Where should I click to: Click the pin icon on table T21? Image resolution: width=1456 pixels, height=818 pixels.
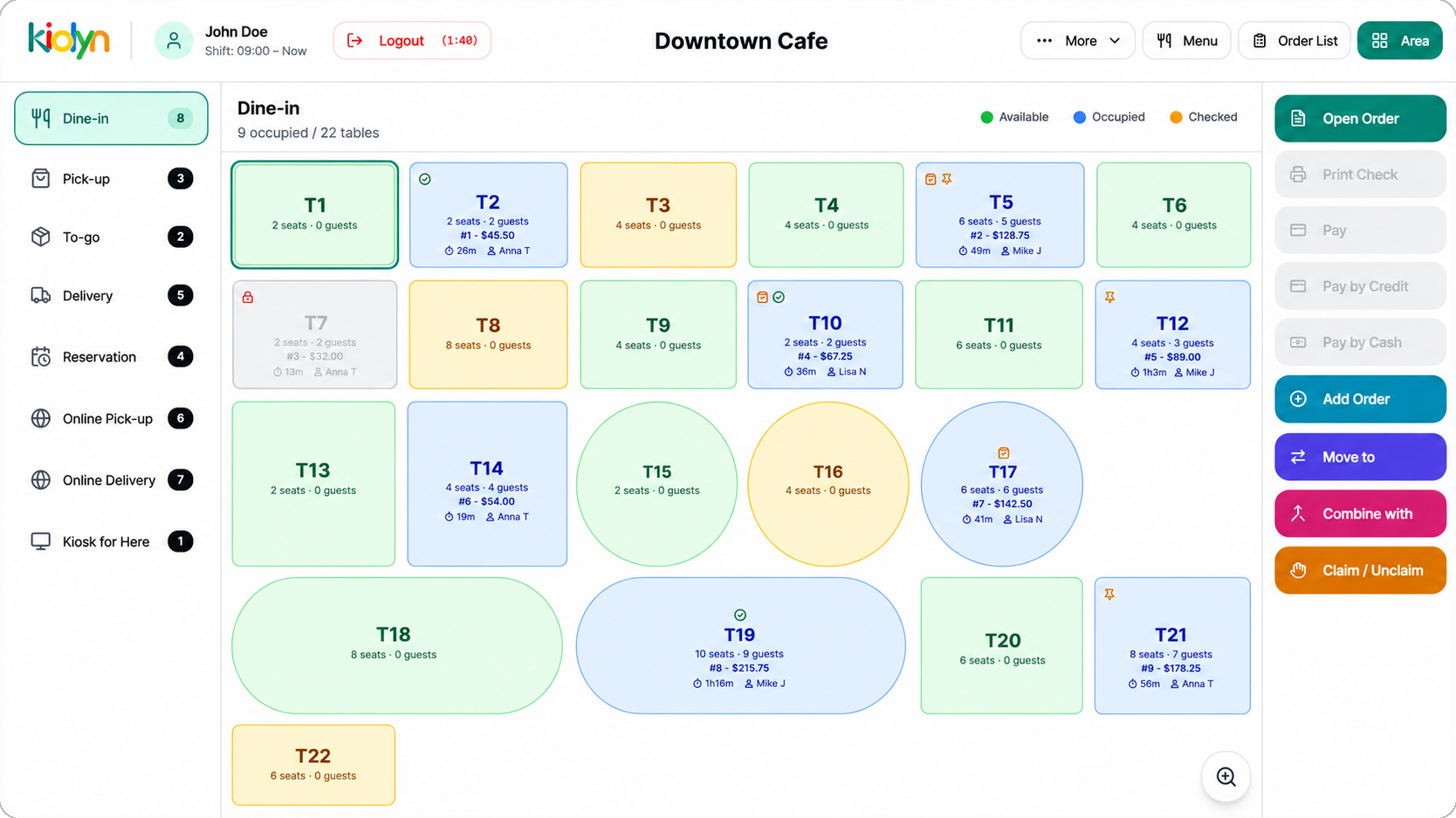click(1109, 595)
